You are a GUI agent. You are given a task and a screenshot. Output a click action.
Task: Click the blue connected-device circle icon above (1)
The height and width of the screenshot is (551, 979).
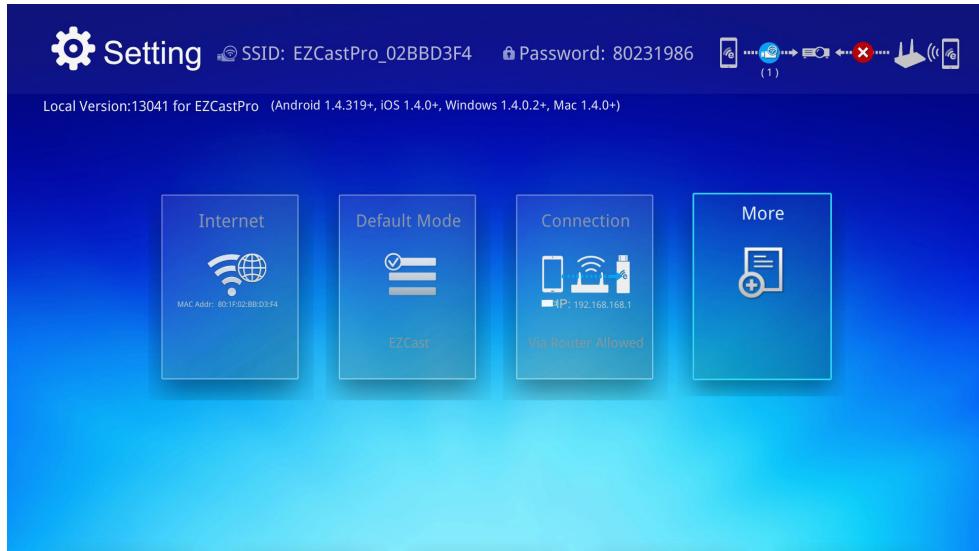coord(769,52)
